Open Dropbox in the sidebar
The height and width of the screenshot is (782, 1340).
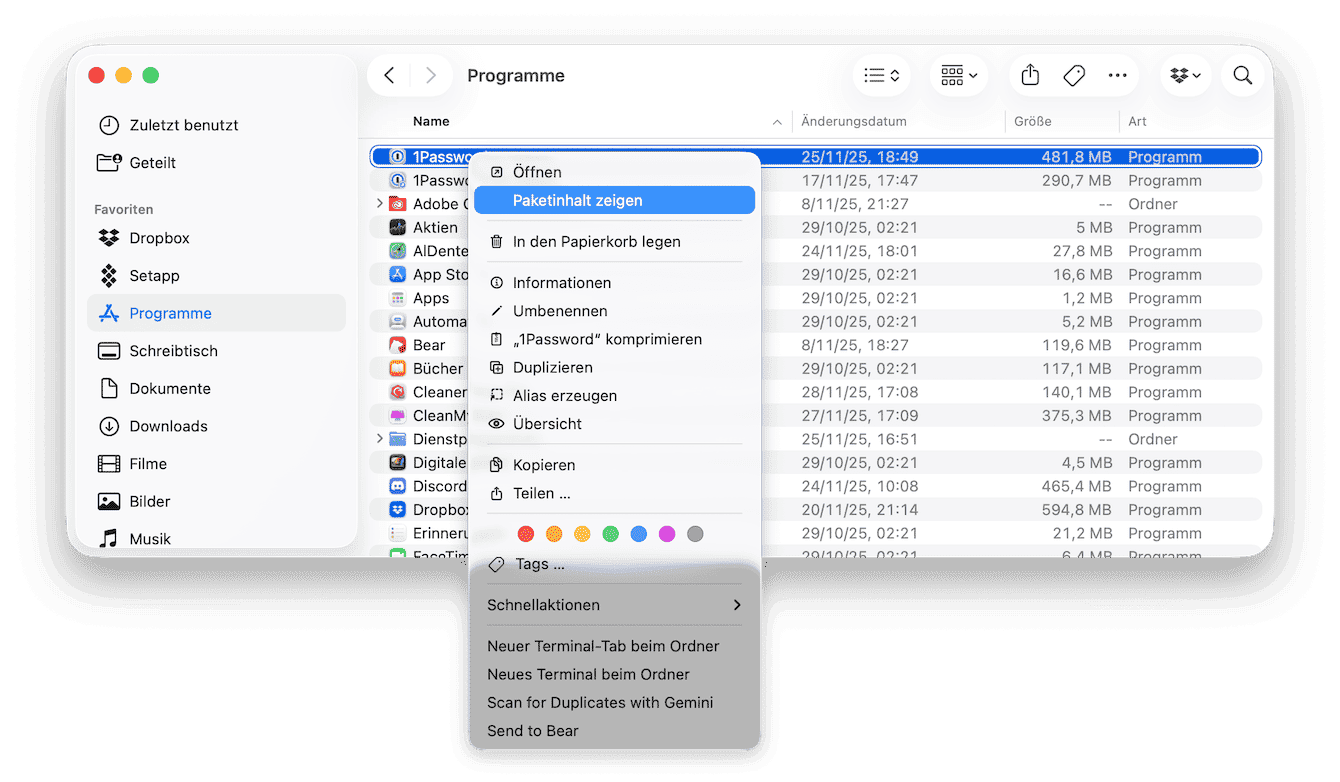(158, 238)
